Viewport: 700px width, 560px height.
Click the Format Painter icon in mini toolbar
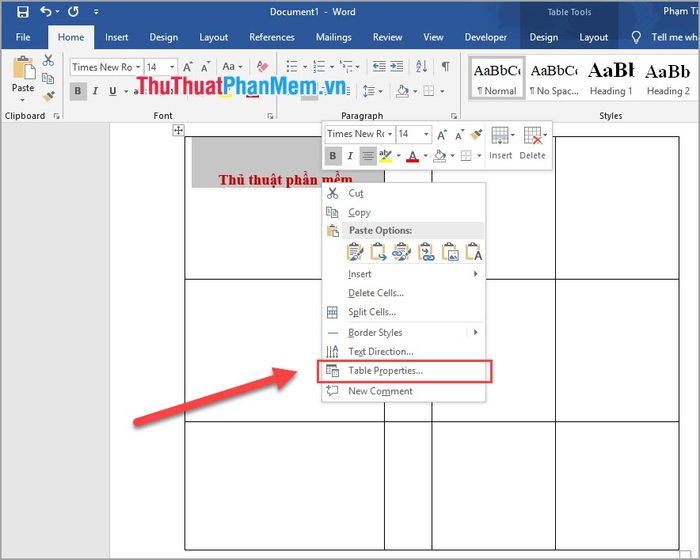(x=478, y=134)
